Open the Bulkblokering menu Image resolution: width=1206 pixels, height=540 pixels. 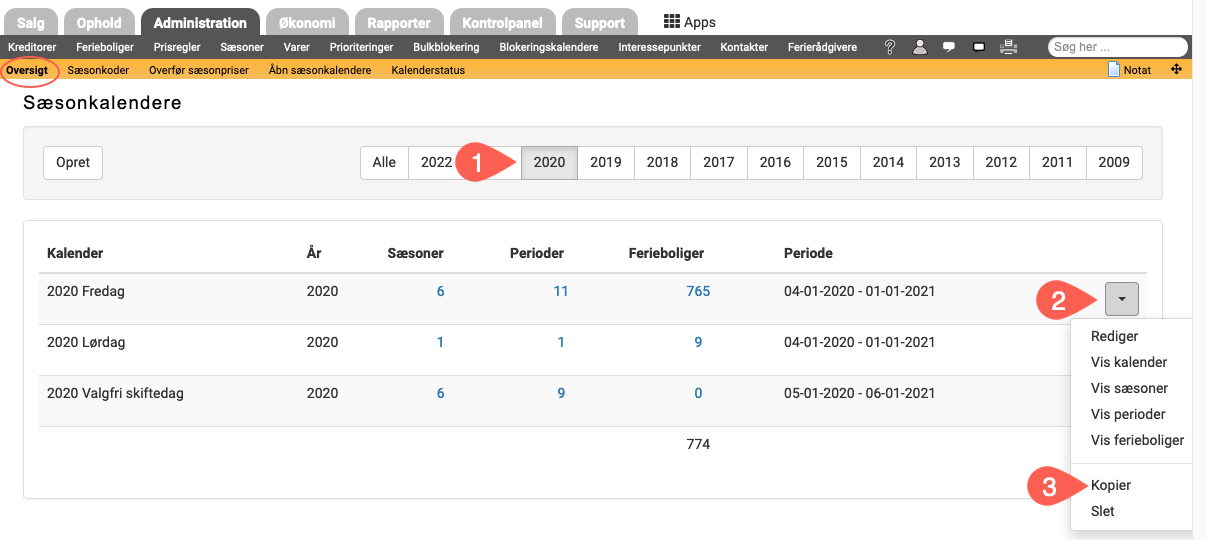446,47
